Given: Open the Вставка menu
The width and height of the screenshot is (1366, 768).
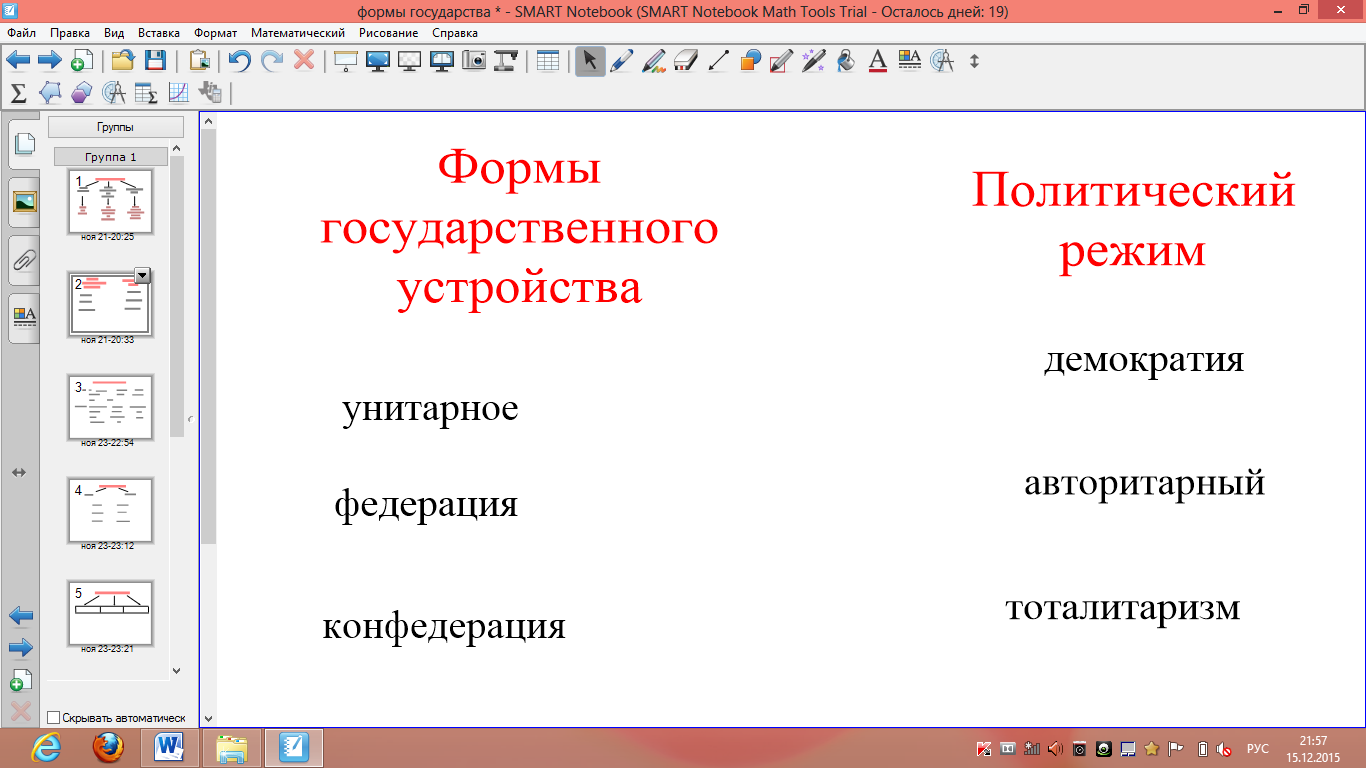Looking at the screenshot, I should [159, 33].
